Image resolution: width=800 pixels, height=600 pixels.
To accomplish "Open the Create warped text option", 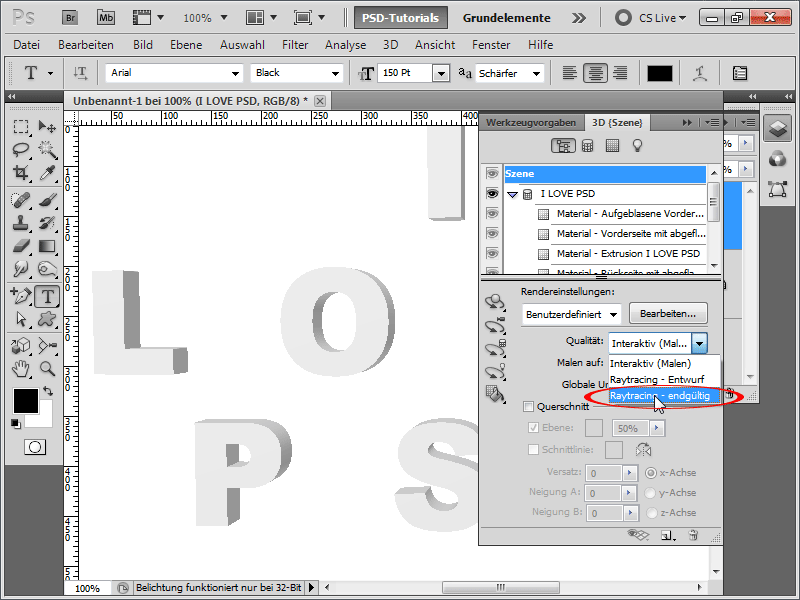I will coord(699,73).
